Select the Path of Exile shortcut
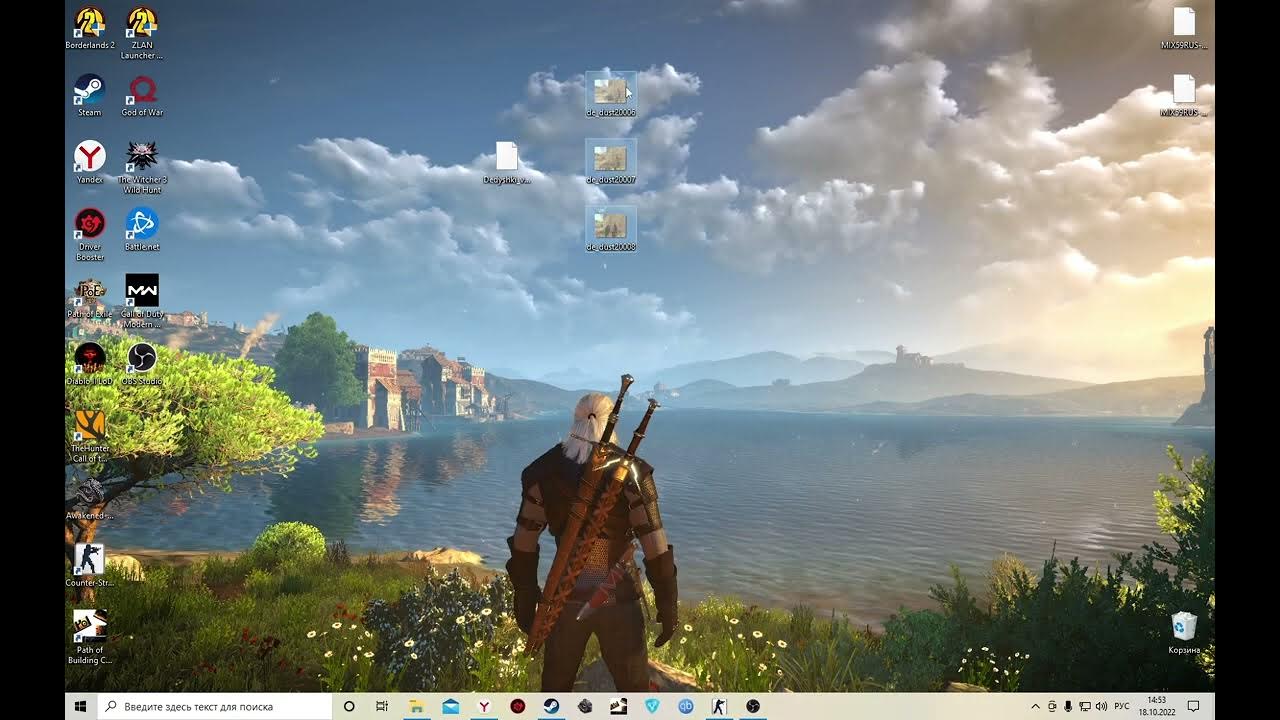 [x=90, y=296]
